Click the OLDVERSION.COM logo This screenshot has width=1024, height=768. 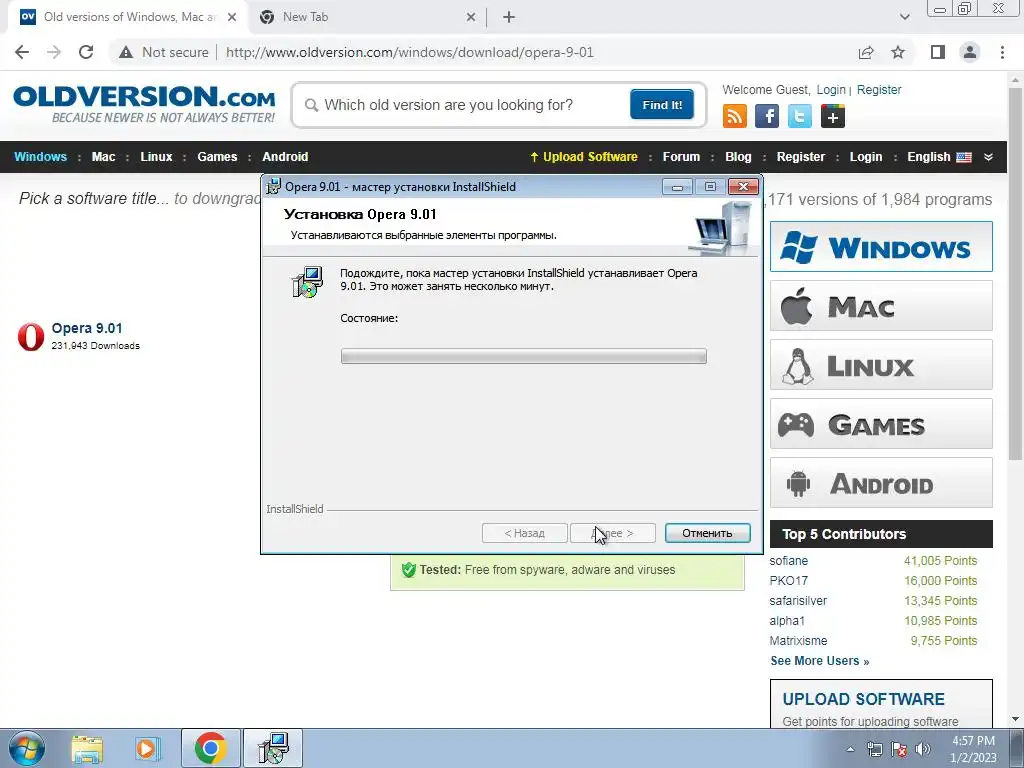[x=144, y=103]
